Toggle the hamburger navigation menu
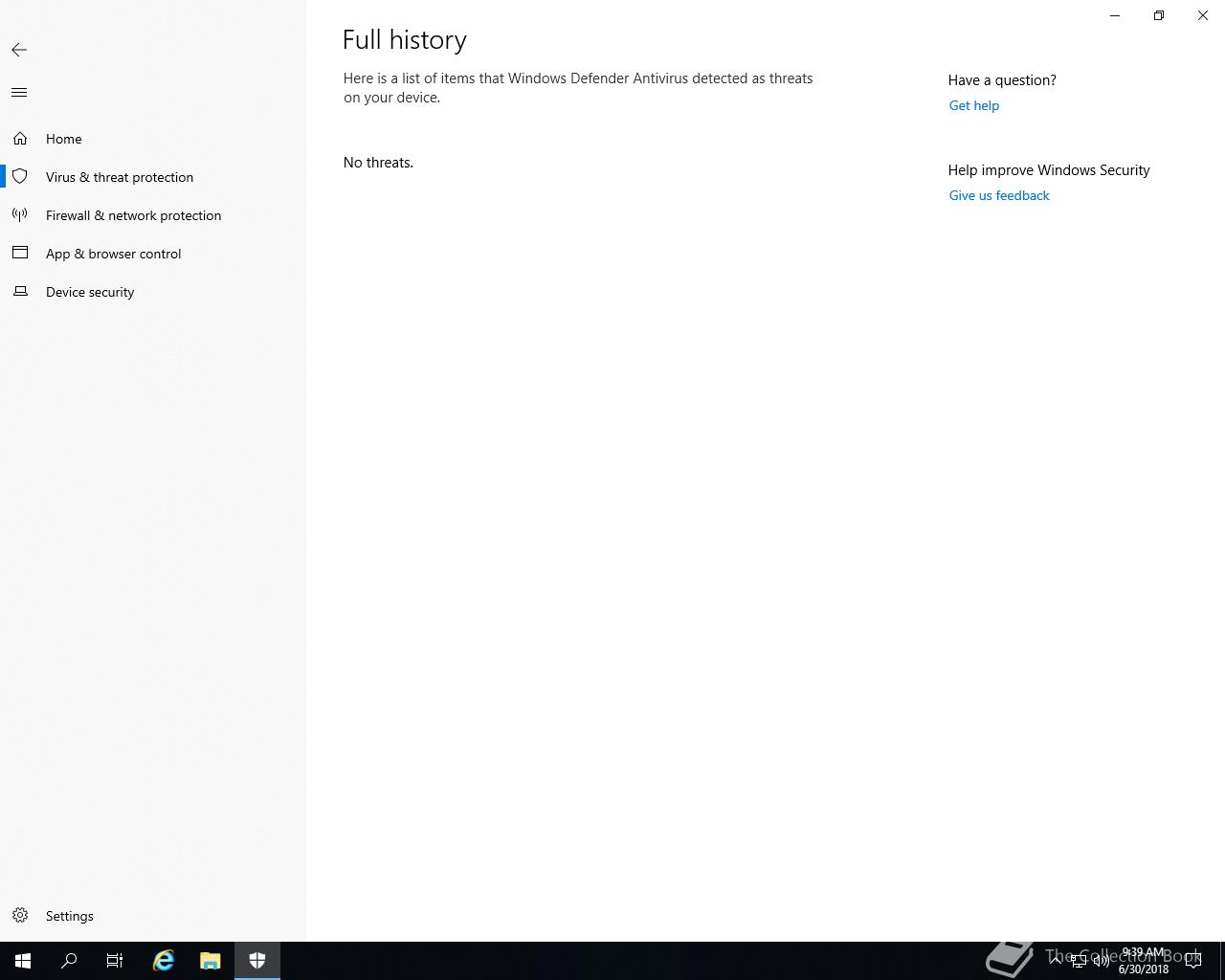This screenshot has height=980, width=1225. pos(19,93)
